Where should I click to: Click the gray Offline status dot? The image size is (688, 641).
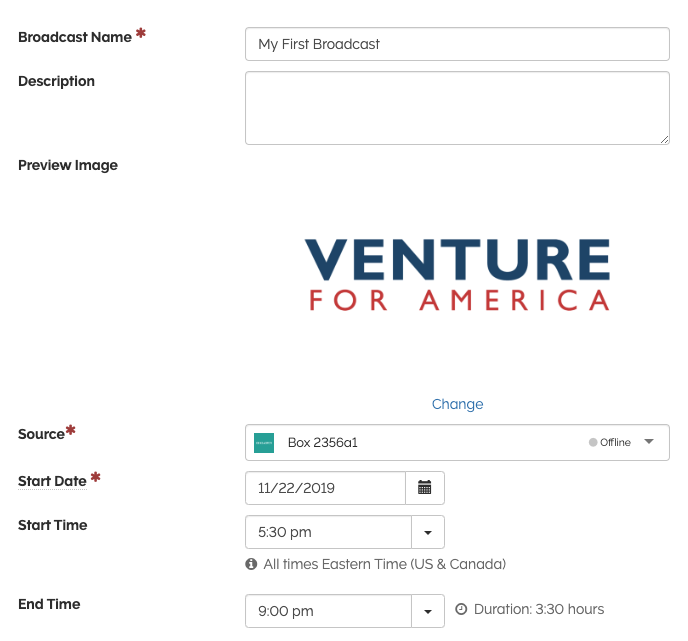coord(593,442)
